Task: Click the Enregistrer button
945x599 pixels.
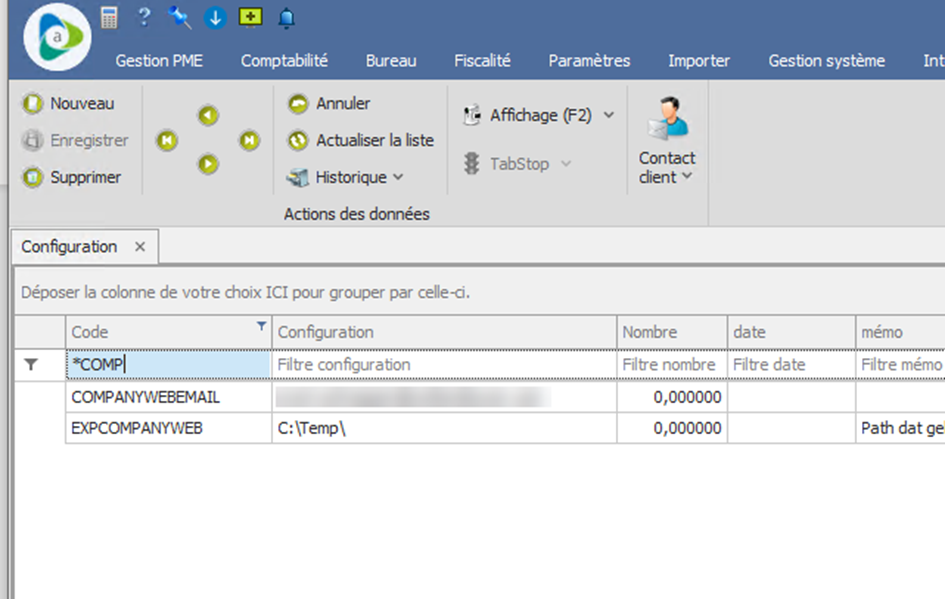Action: [75, 140]
